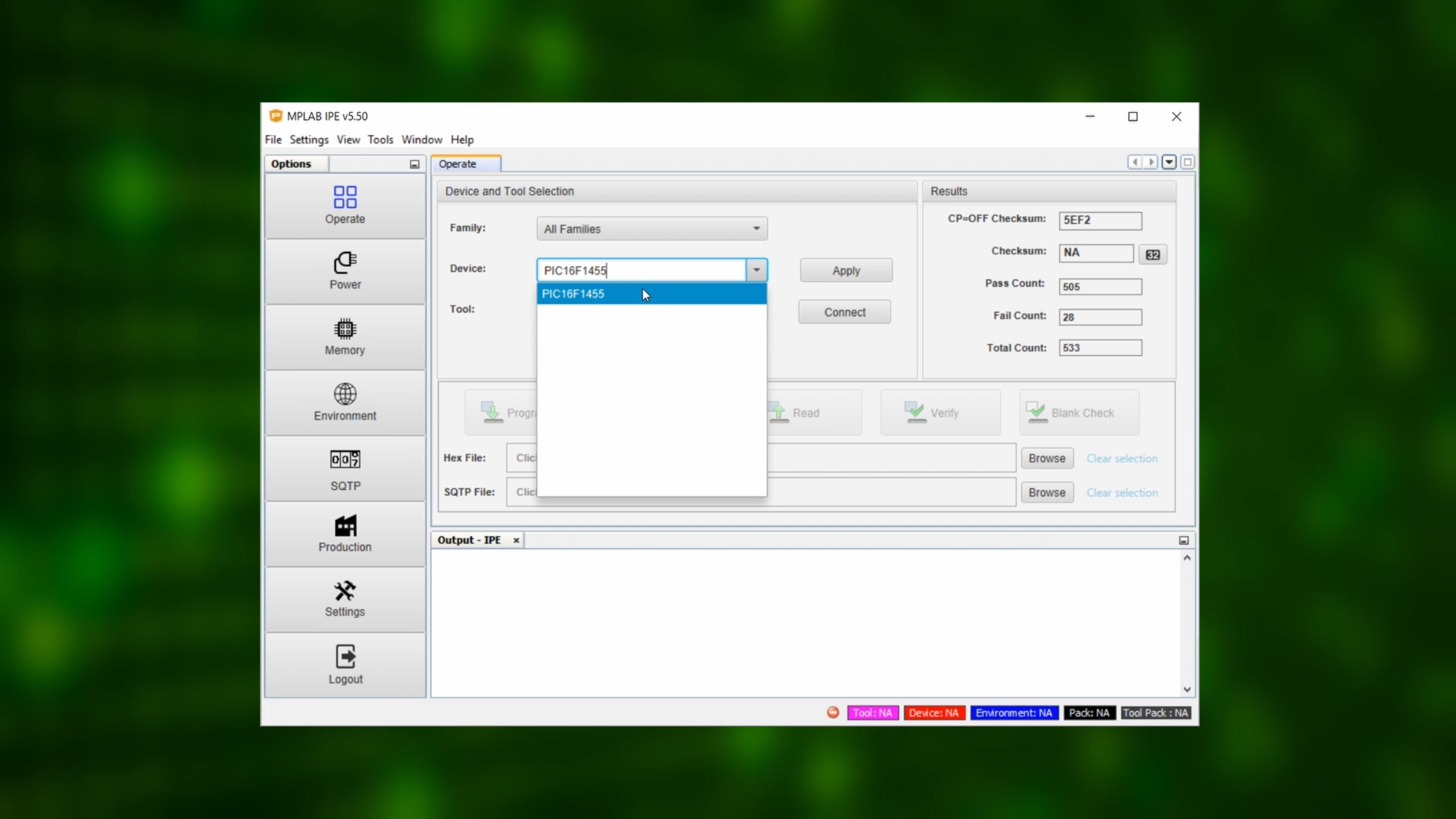Click the Connect button

pos(845,312)
